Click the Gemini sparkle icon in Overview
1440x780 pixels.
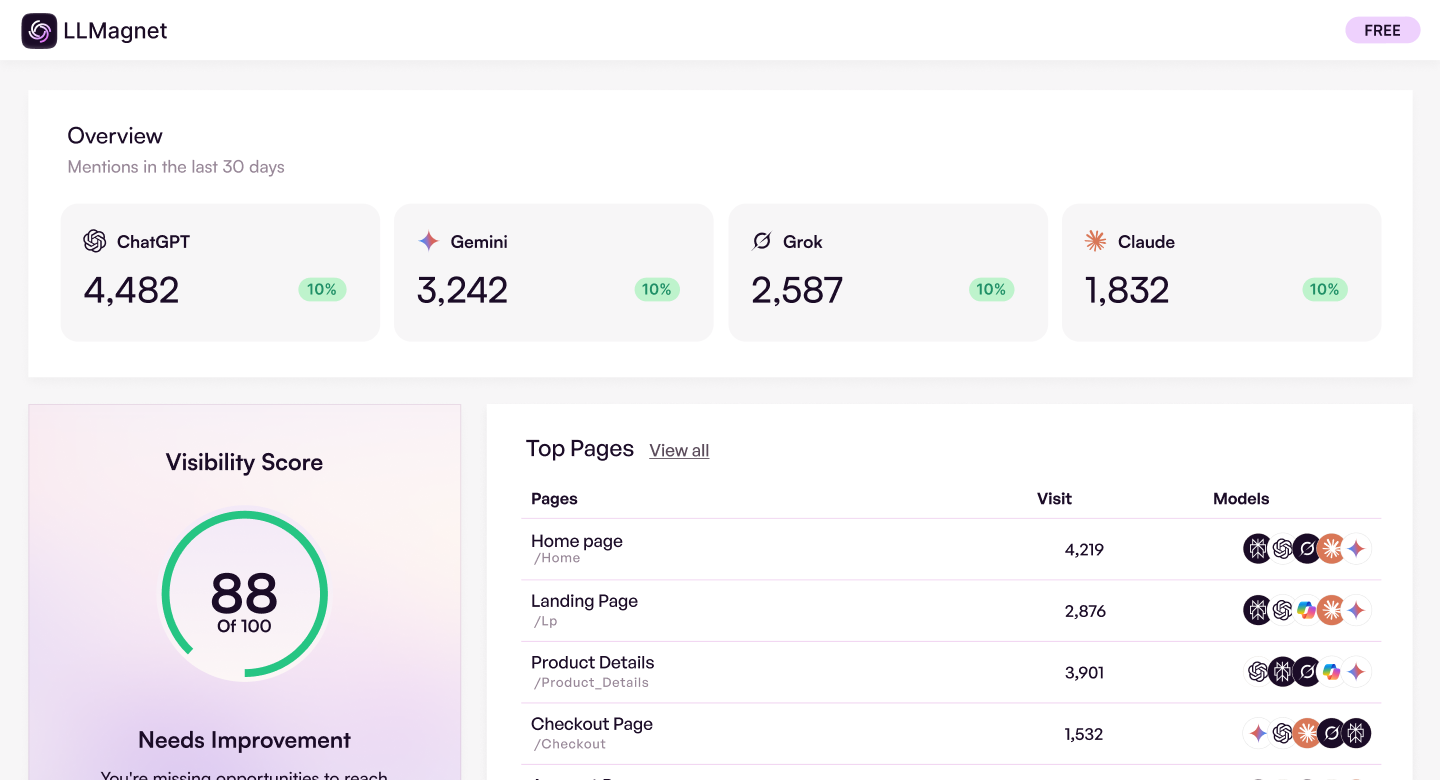click(x=428, y=241)
